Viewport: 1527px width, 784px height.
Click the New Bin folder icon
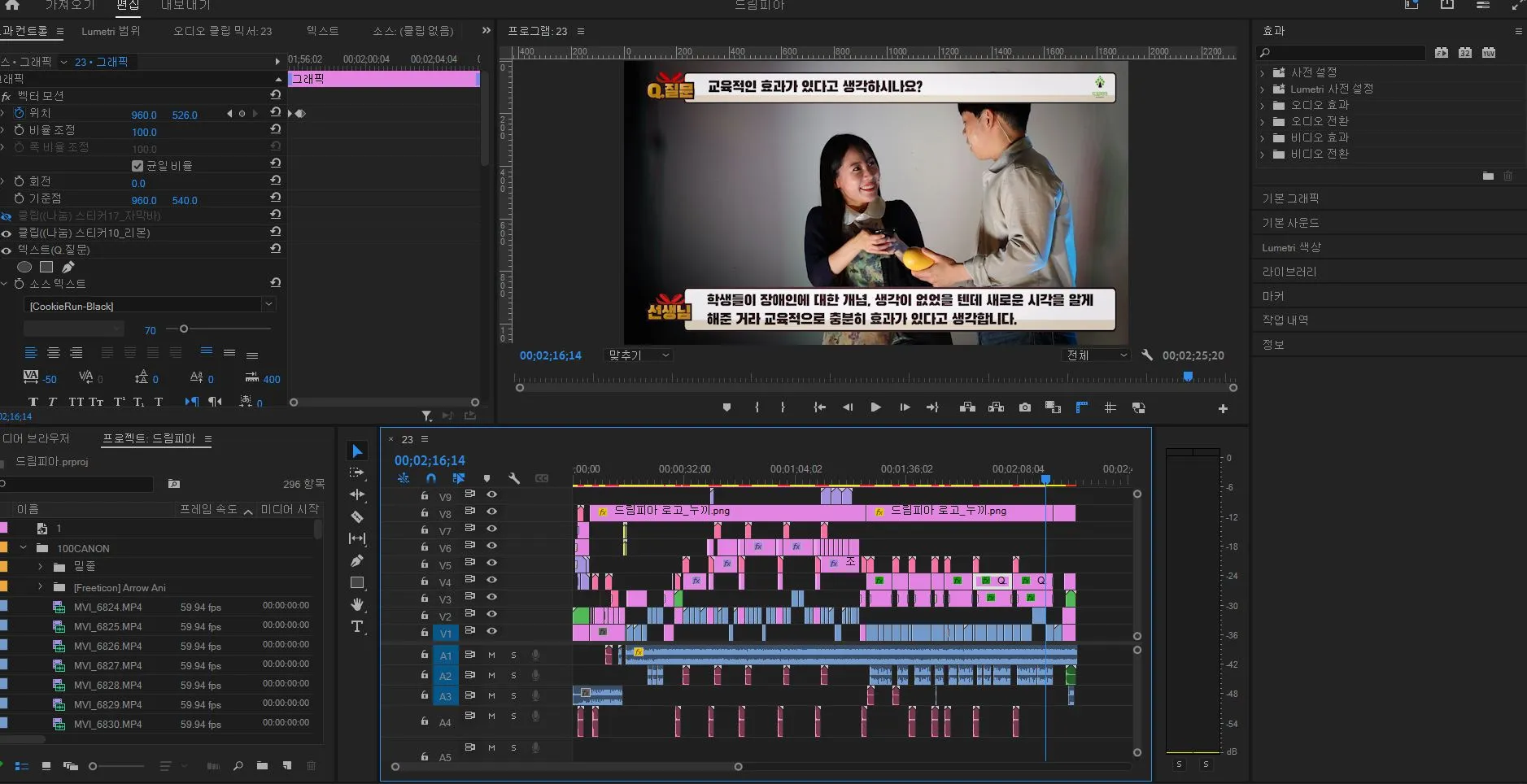pos(262,765)
